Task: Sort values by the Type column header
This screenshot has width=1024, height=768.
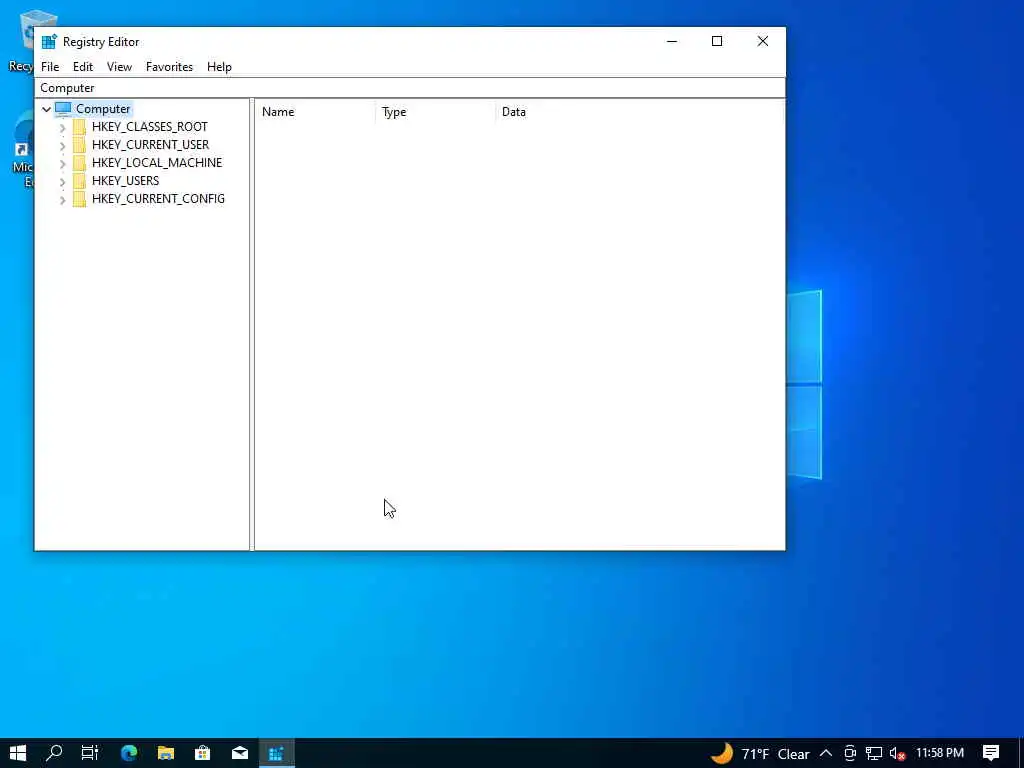Action: pyautogui.click(x=435, y=112)
